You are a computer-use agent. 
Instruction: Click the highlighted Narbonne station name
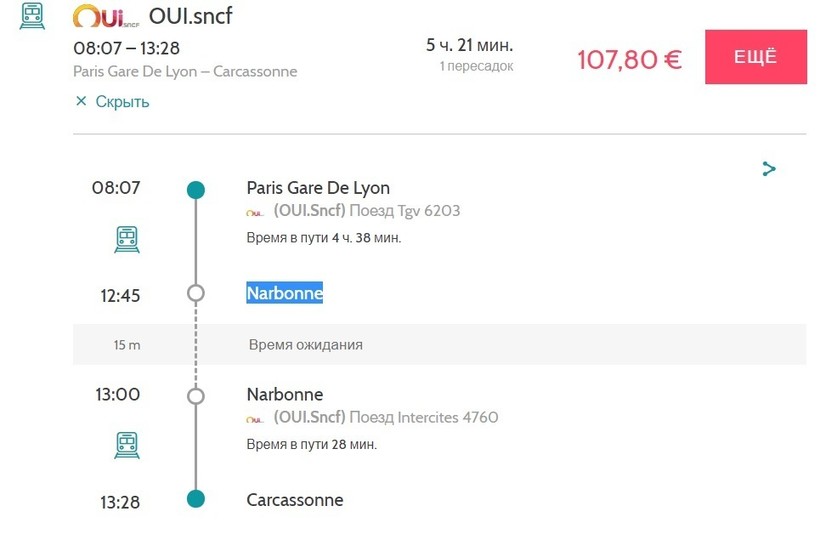pos(284,293)
